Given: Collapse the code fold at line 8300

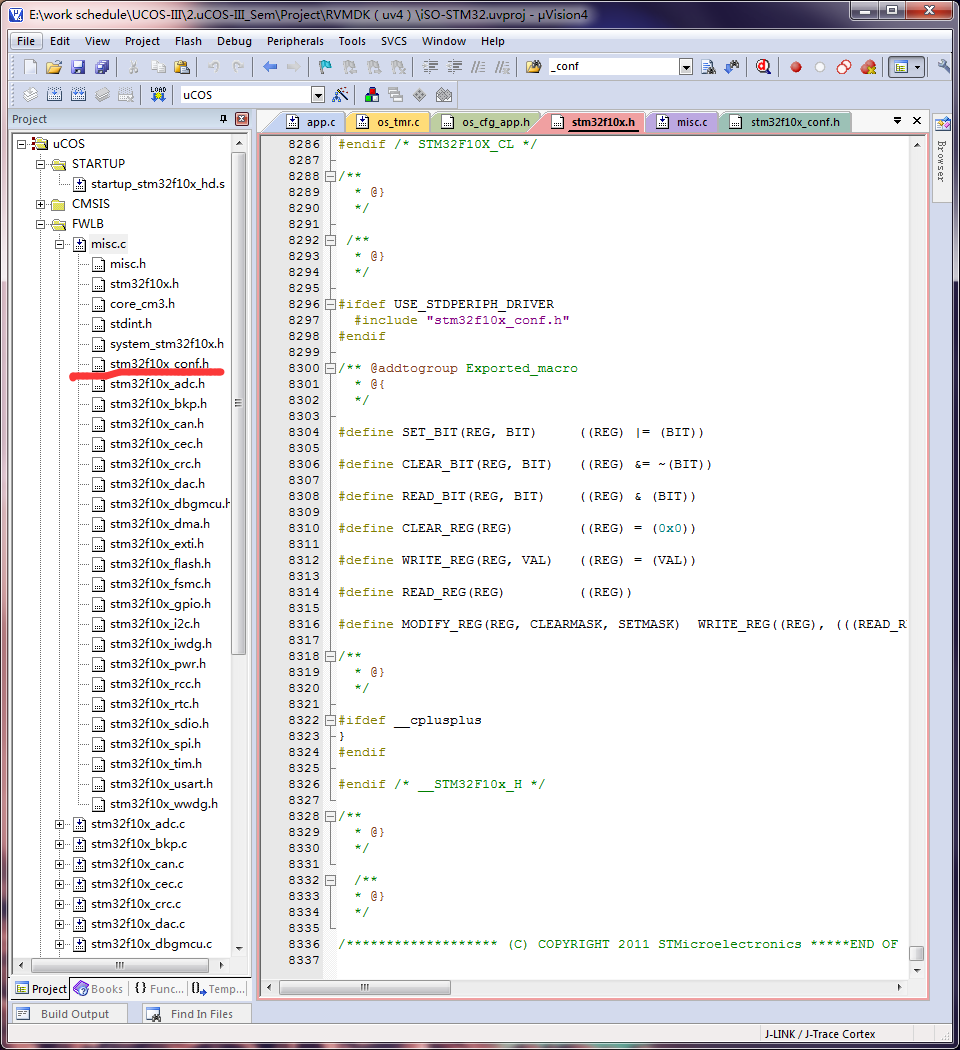Looking at the screenshot, I should coord(330,368).
